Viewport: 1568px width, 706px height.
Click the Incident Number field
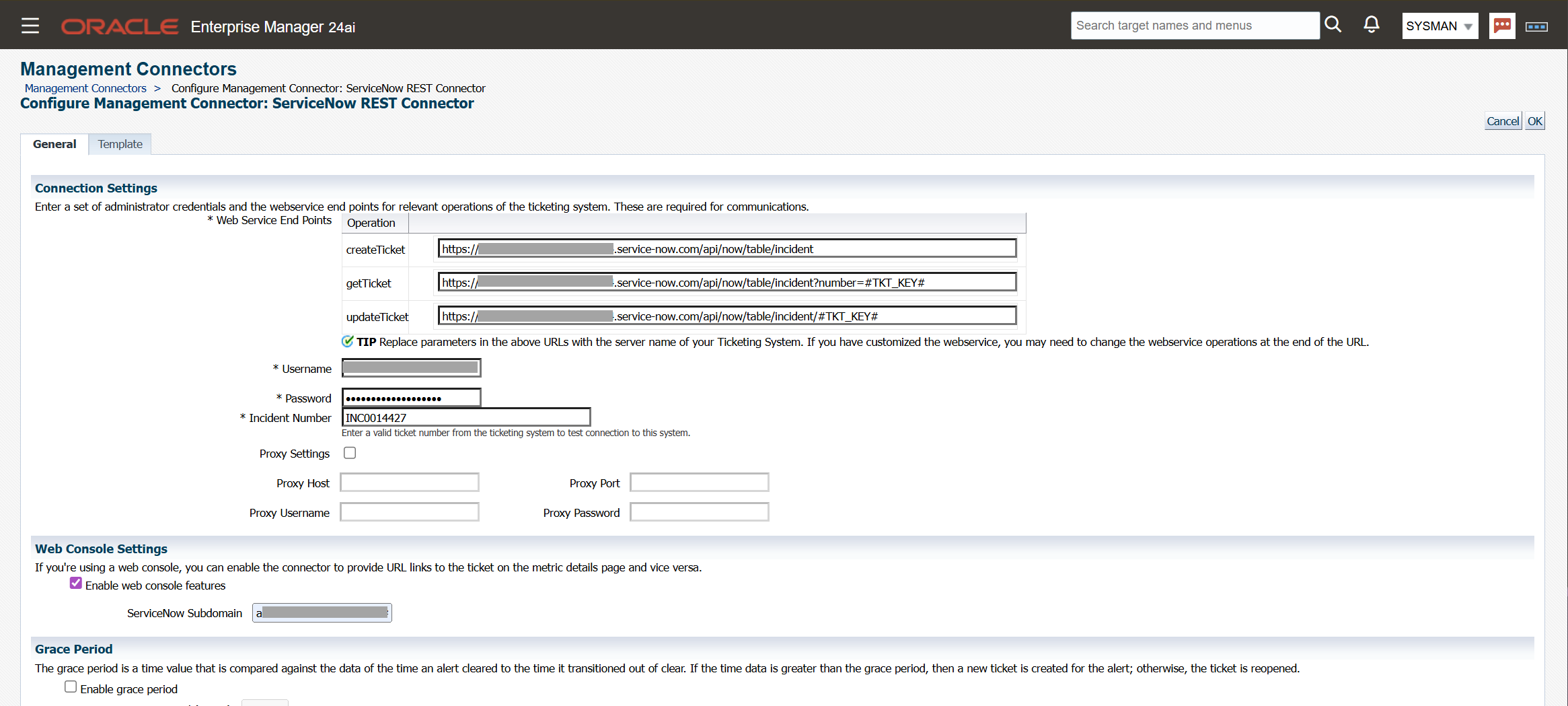tap(466, 417)
